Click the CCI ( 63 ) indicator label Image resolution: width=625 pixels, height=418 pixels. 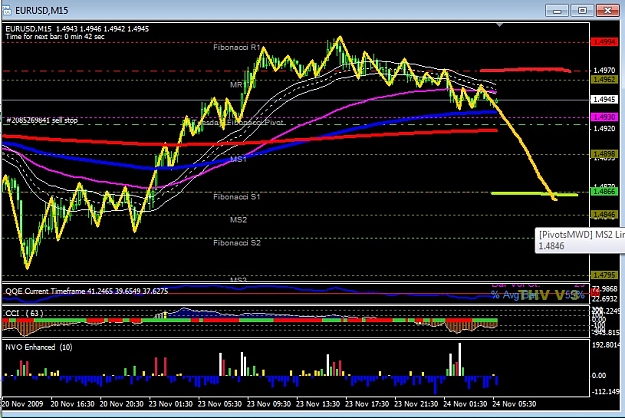[x=24, y=313]
